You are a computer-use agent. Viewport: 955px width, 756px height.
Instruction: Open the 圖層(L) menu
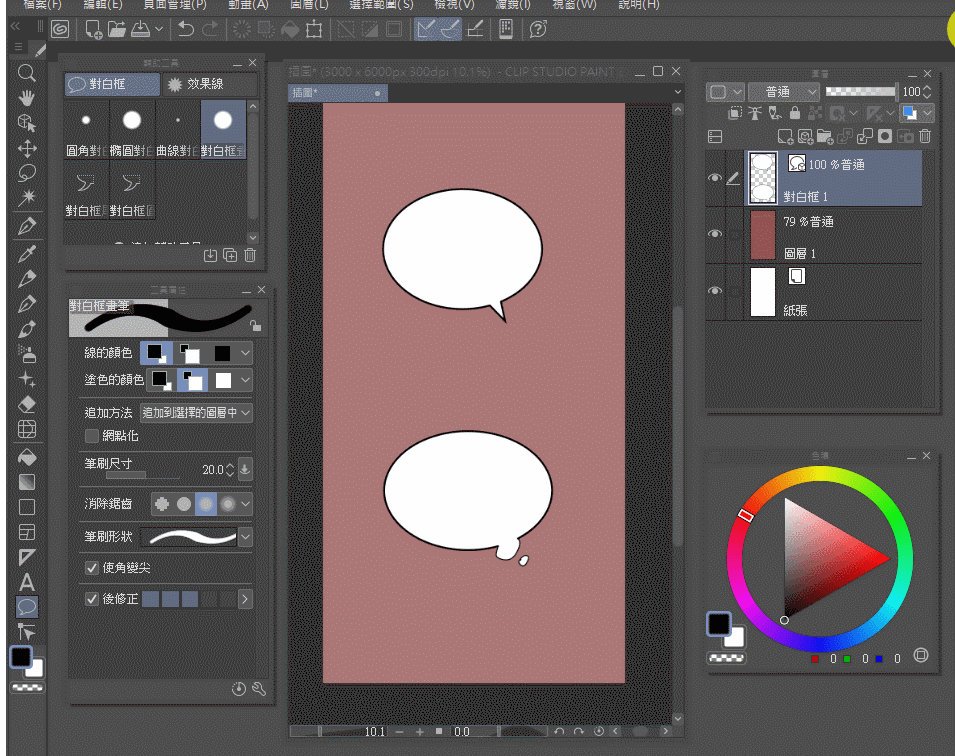(308, 5)
